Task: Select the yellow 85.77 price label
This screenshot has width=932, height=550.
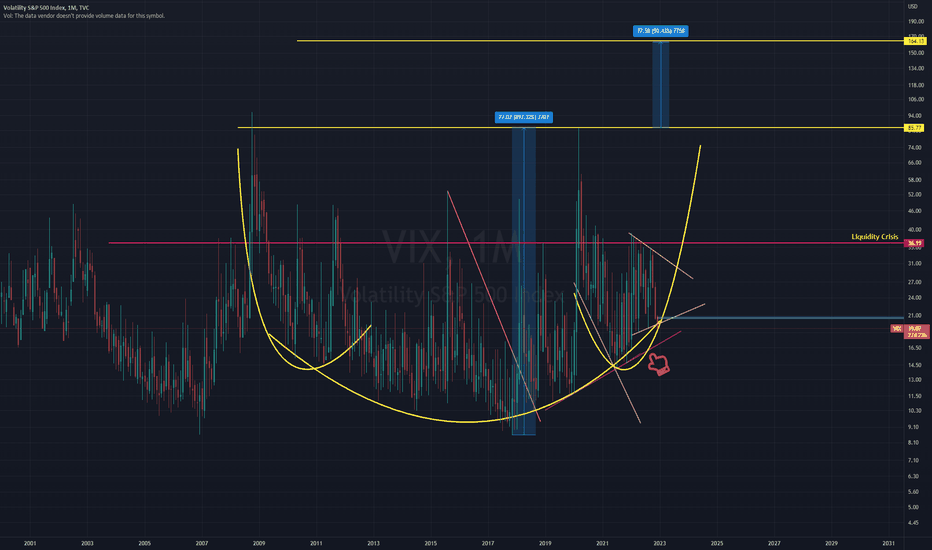Action: pyautogui.click(x=914, y=128)
